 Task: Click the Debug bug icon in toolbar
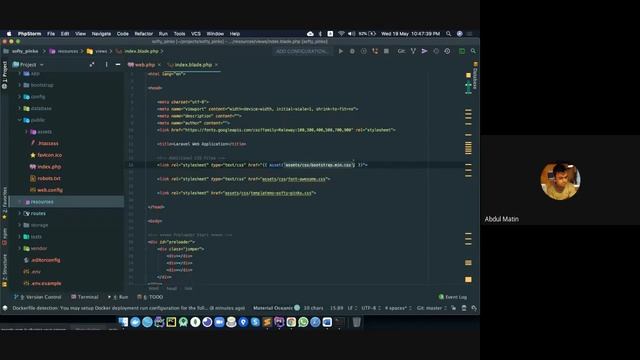tap(352, 51)
